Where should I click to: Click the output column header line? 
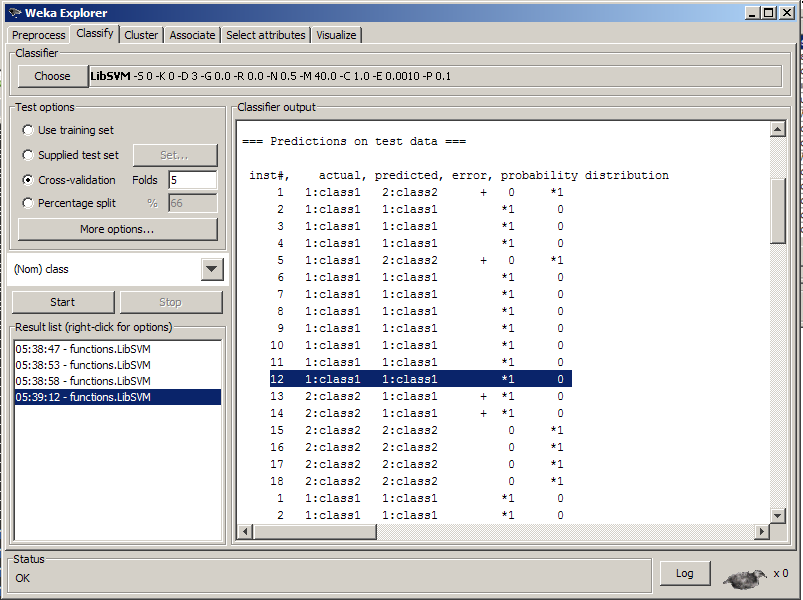[x=459, y=176]
